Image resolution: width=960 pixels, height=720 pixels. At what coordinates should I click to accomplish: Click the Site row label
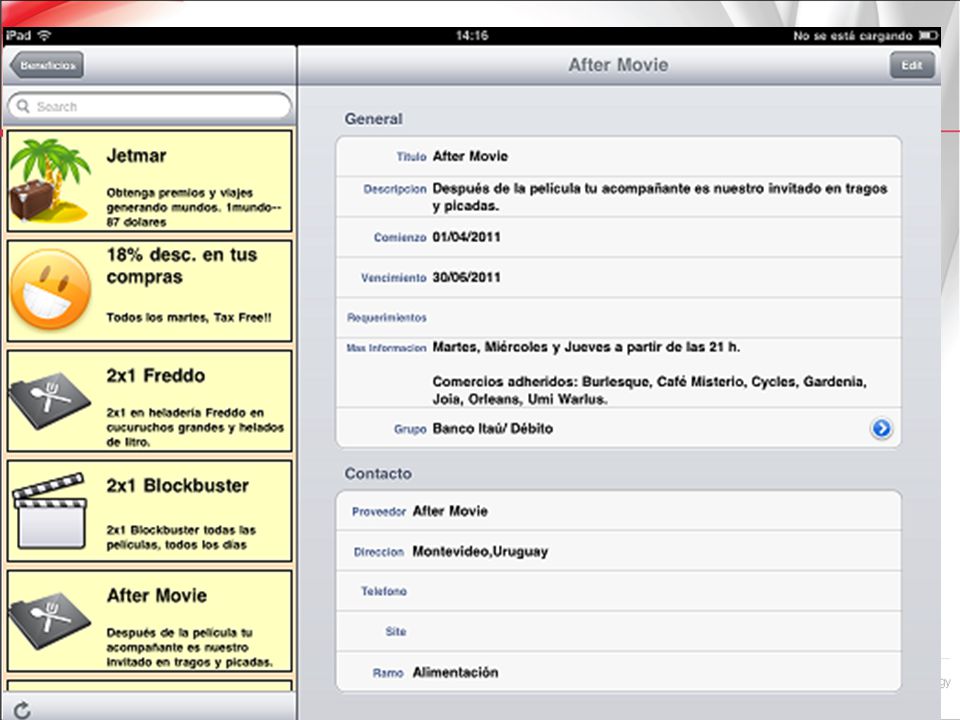[x=396, y=631]
